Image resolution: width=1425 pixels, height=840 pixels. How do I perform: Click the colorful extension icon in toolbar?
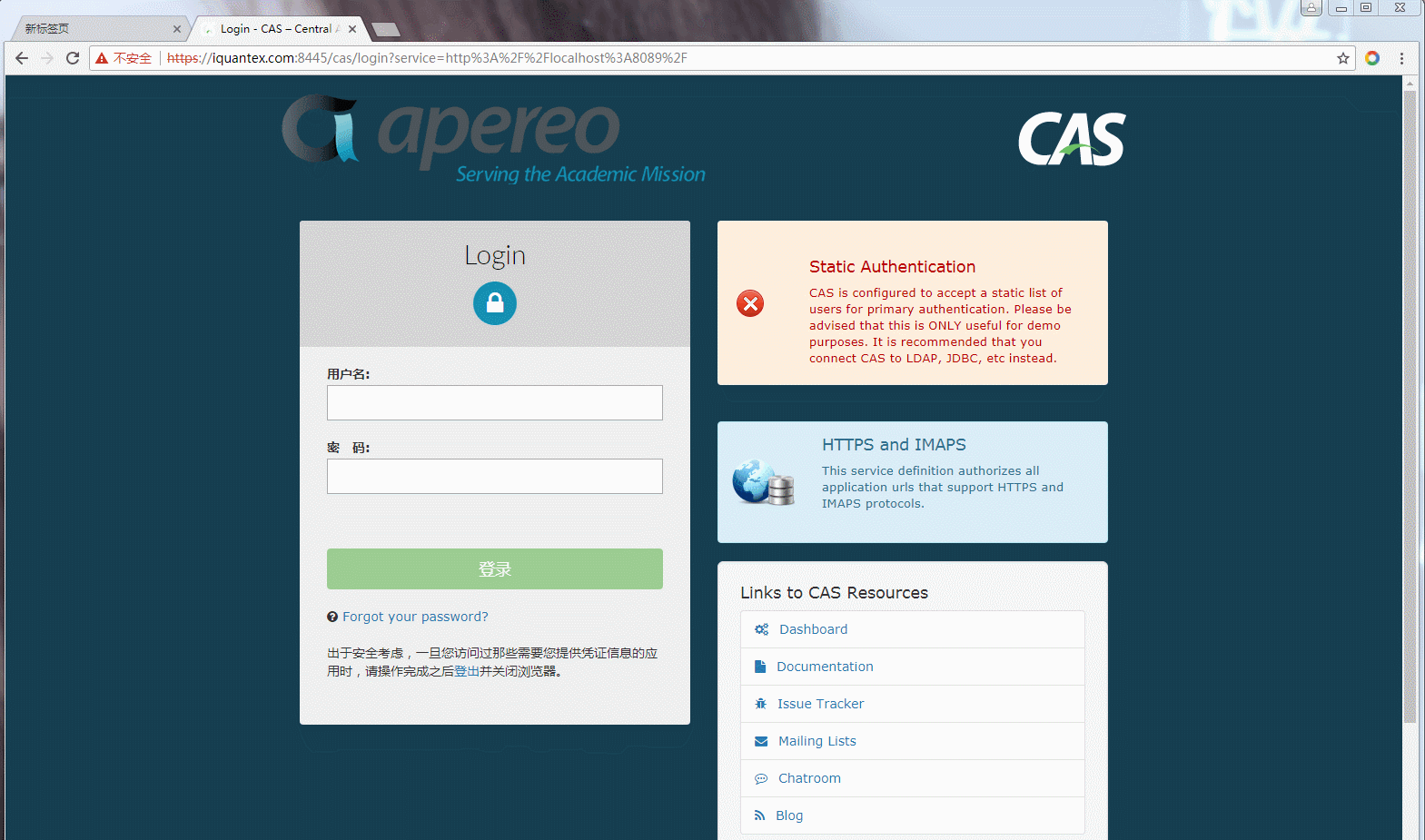pos(1372,58)
